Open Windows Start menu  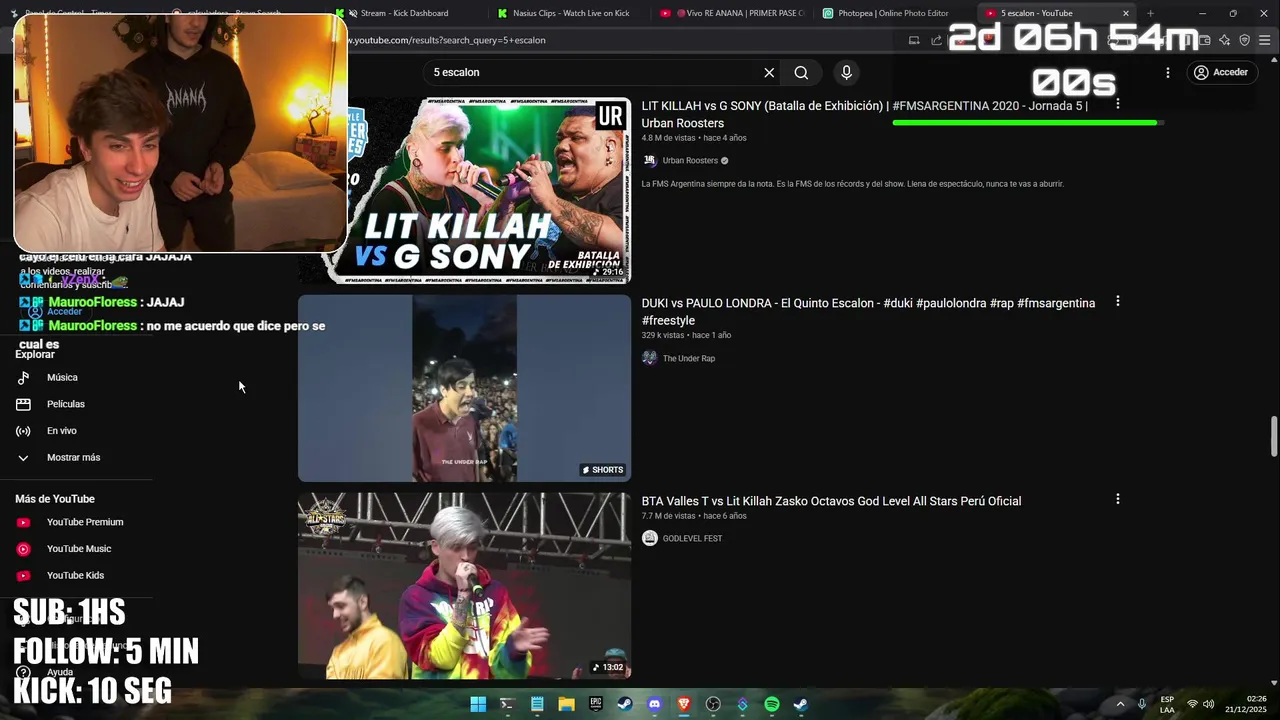pyautogui.click(x=478, y=704)
